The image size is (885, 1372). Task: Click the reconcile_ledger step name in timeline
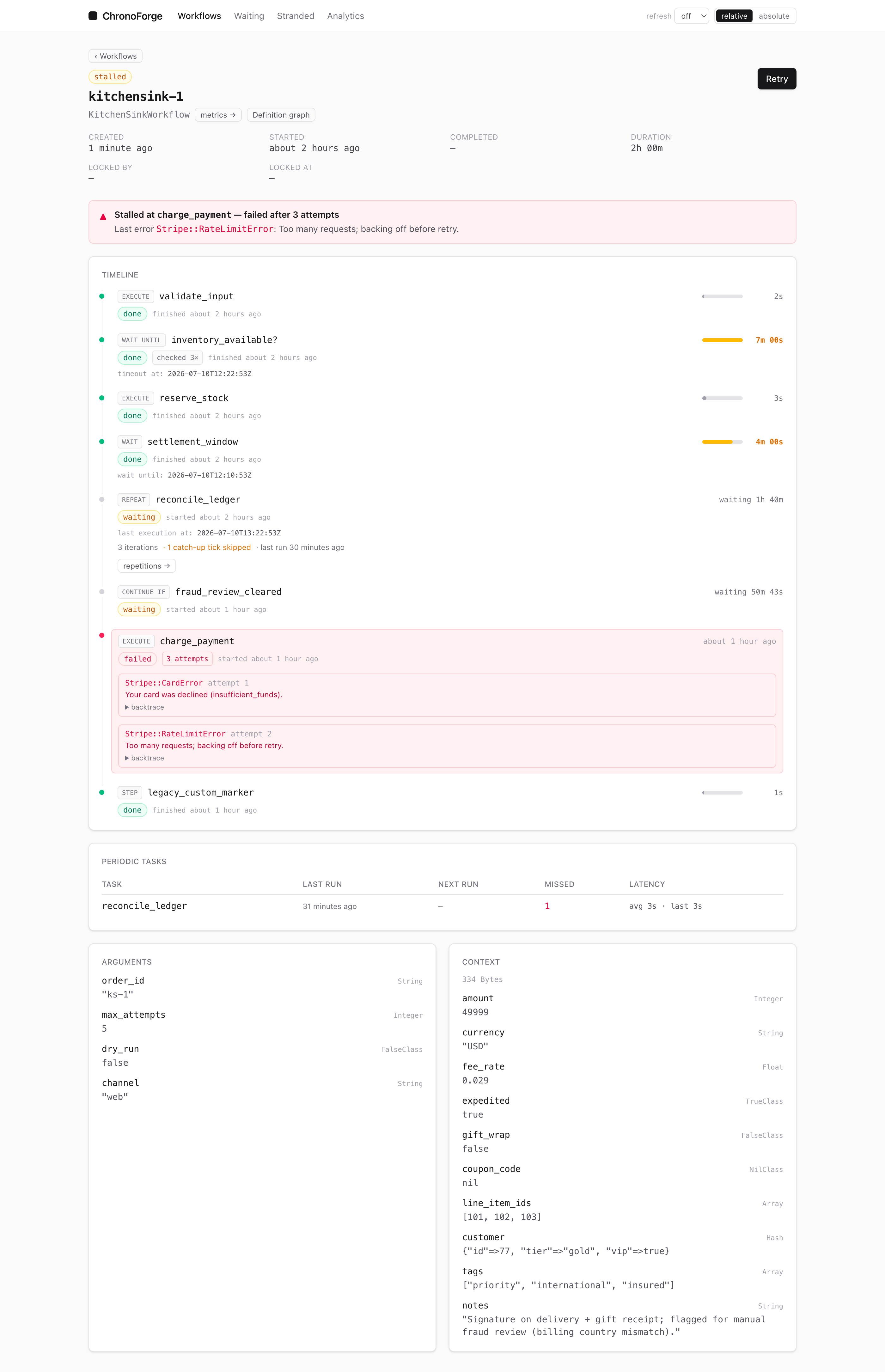(198, 500)
